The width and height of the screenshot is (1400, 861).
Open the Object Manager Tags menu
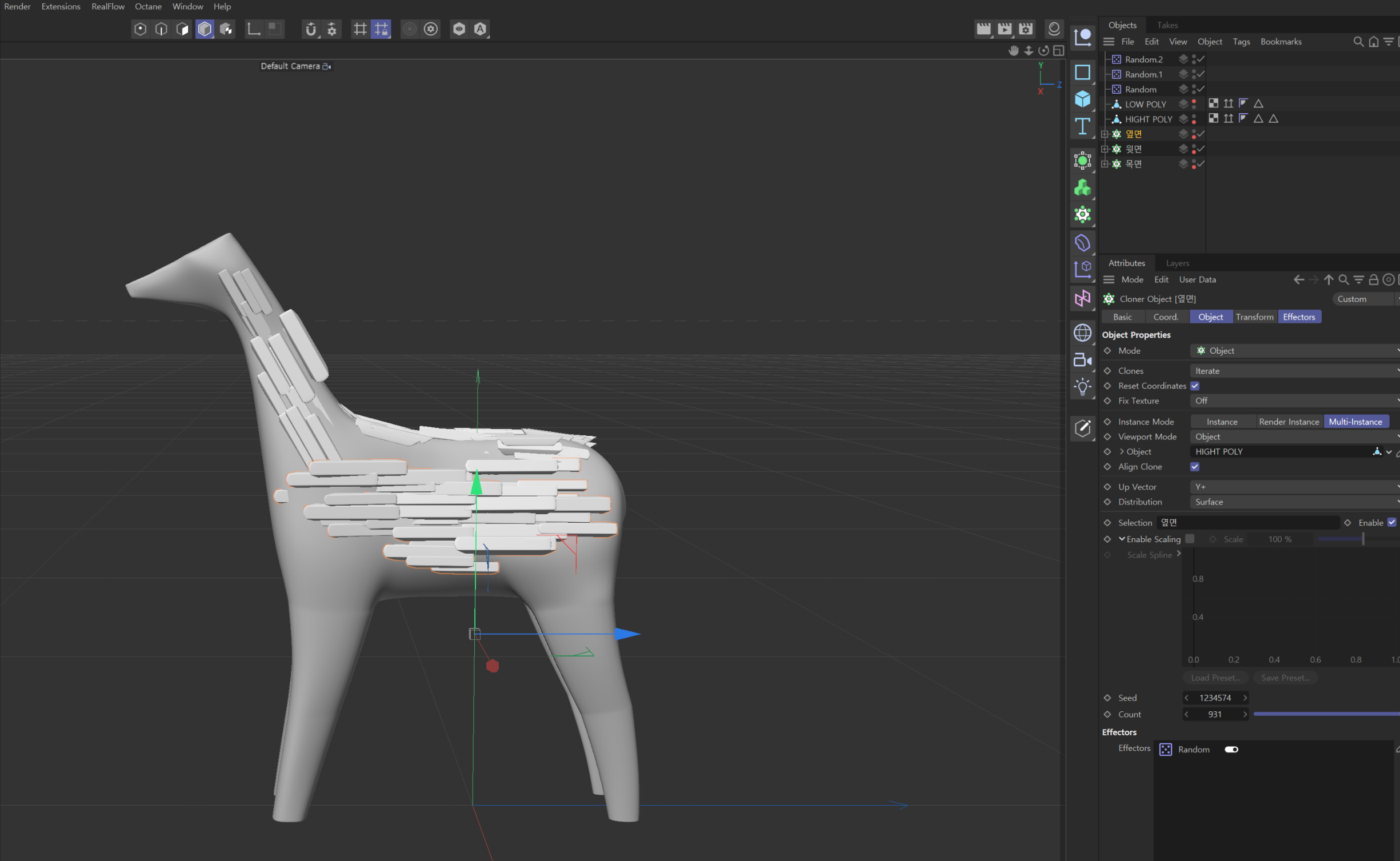click(1241, 42)
